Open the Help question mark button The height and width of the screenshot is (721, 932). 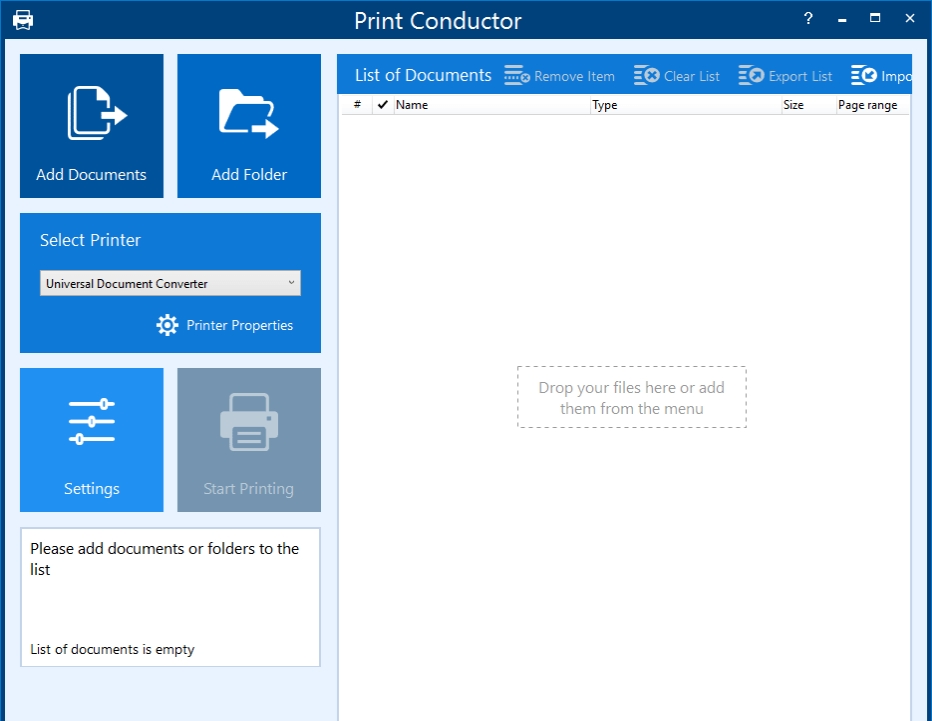[x=808, y=19]
